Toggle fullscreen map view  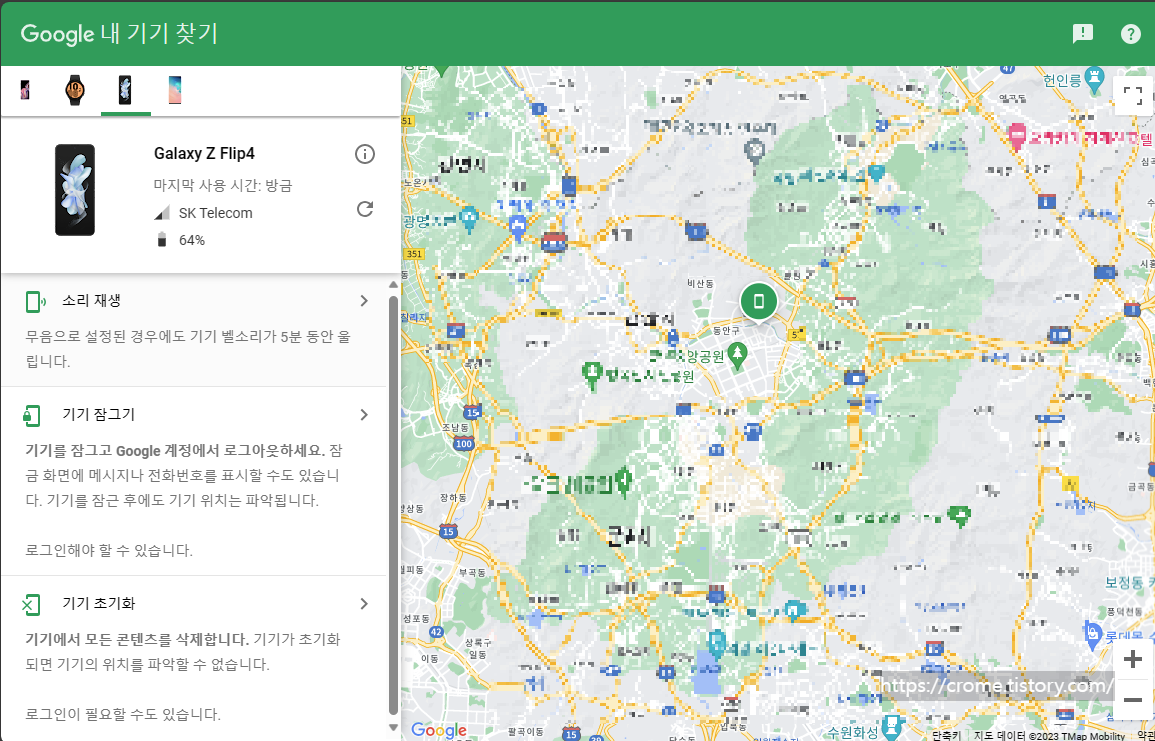point(1133,96)
